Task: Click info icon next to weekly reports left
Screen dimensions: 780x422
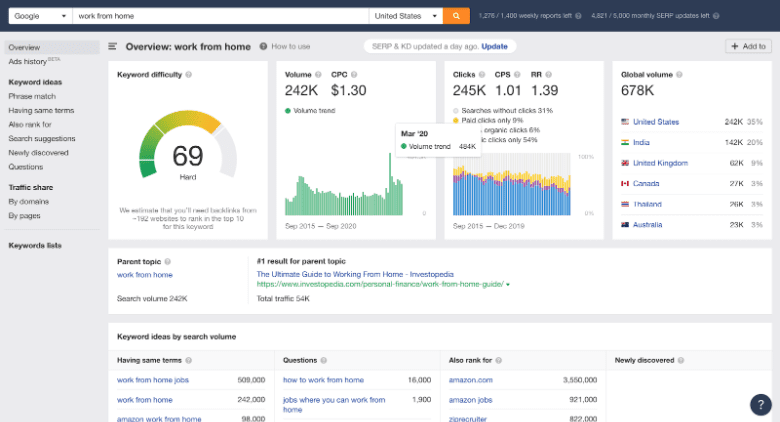Action: [578, 16]
